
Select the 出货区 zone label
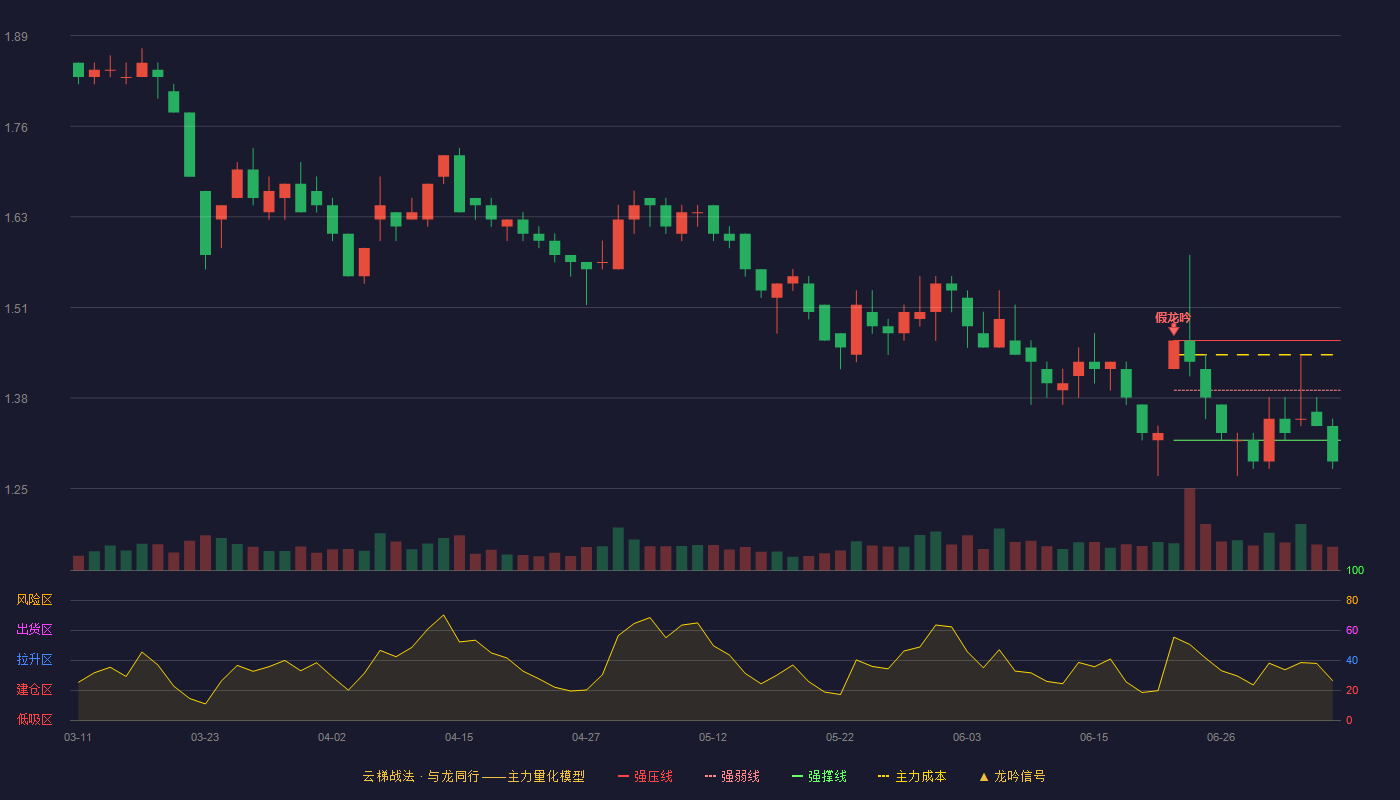click(34, 630)
